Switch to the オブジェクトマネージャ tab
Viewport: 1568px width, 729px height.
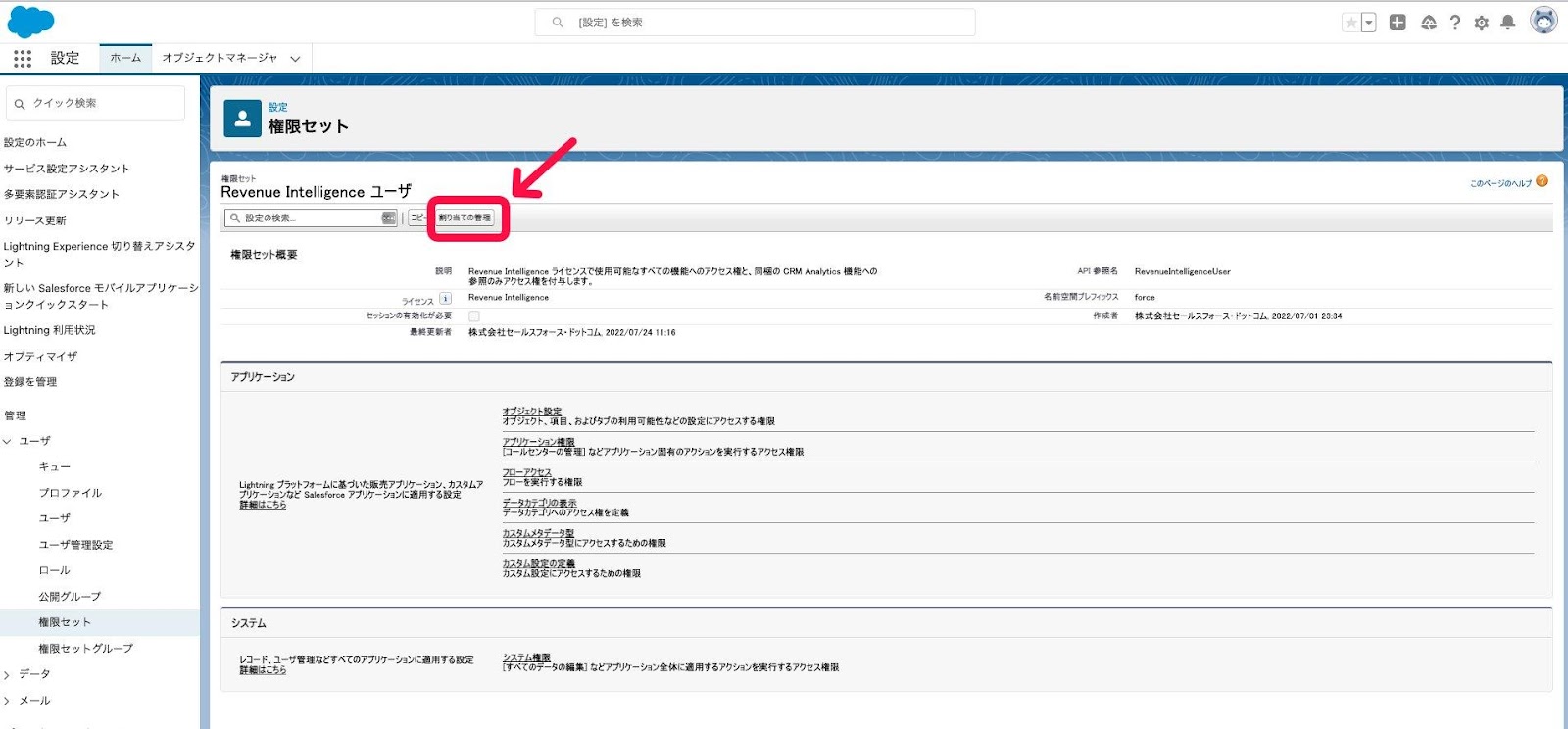(220, 58)
